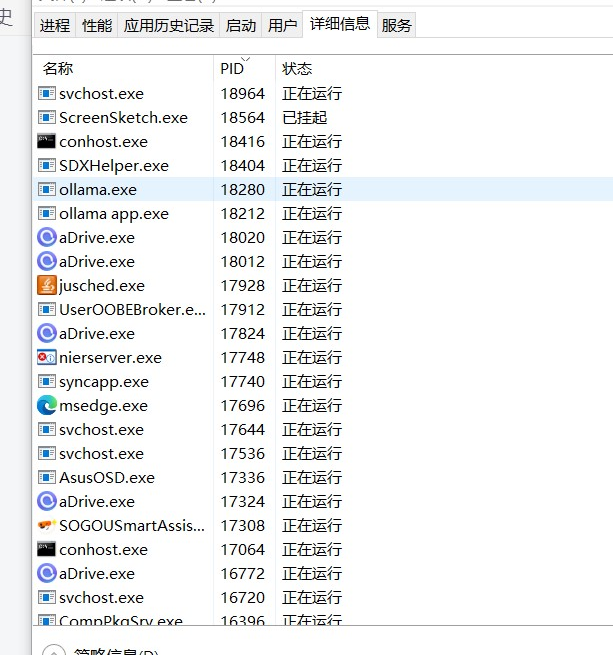Select the nierserver.exe process name
This screenshot has height=655, width=613.
click(110, 358)
